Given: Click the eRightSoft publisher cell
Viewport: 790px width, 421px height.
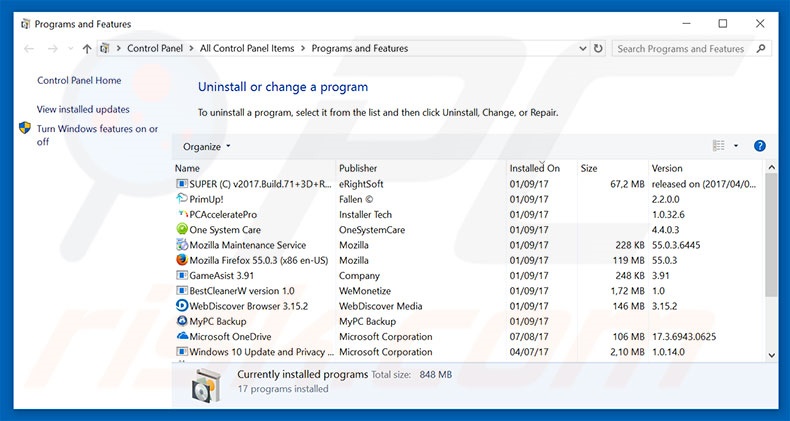Looking at the screenshot, I should (x=361, y=184).
